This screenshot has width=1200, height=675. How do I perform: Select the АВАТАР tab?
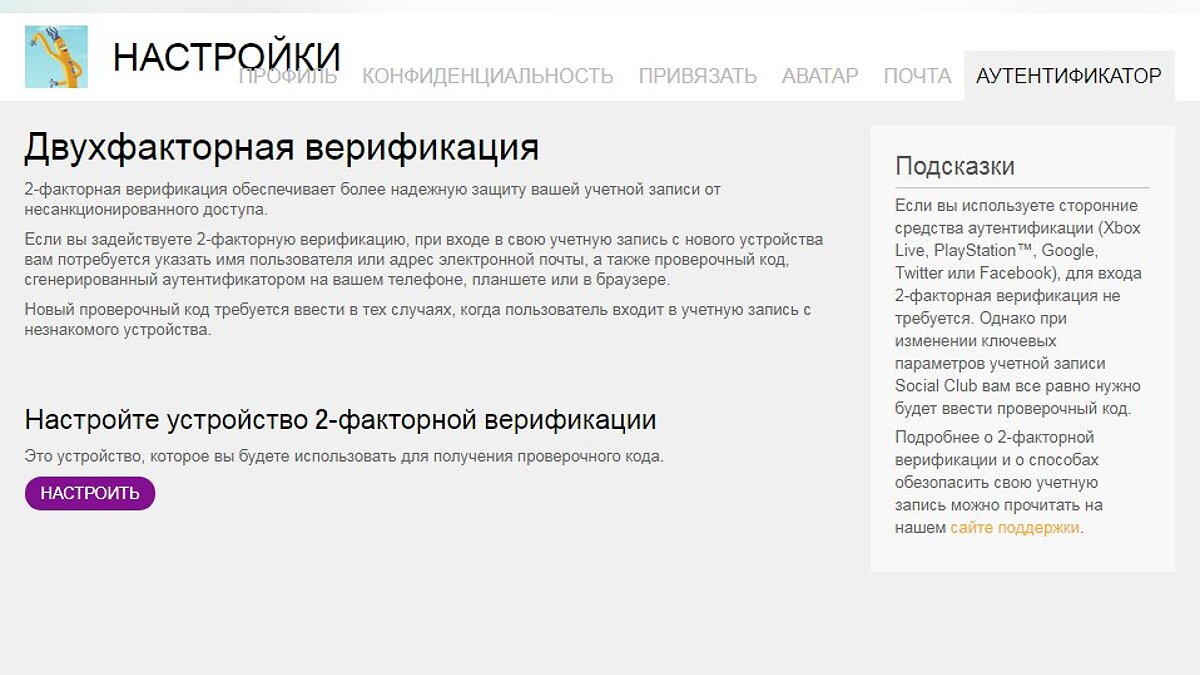[820, 76]
